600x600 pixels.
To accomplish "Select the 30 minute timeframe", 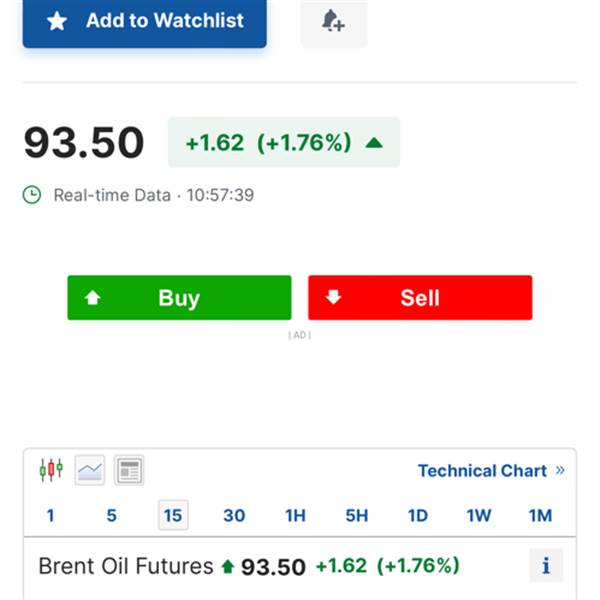I will (x=234, y=515).
